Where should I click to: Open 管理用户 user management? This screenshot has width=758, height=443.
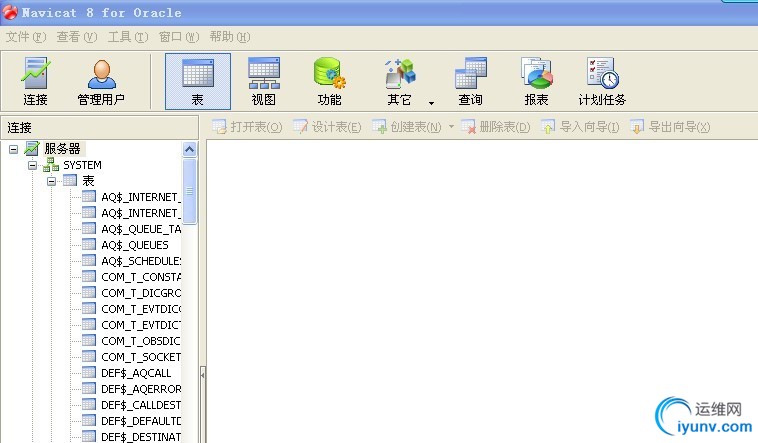[101, 81]
